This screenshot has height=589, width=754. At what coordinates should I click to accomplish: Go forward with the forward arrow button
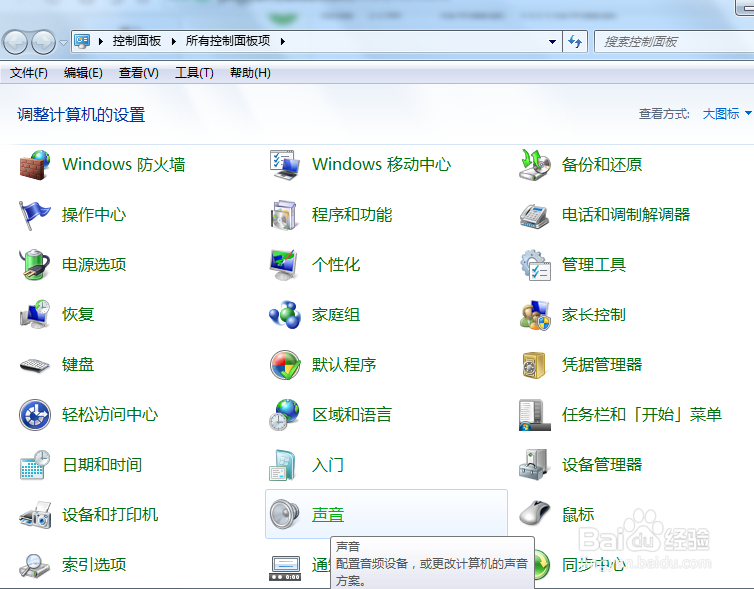pyautogui.click(x=43, y=42)
